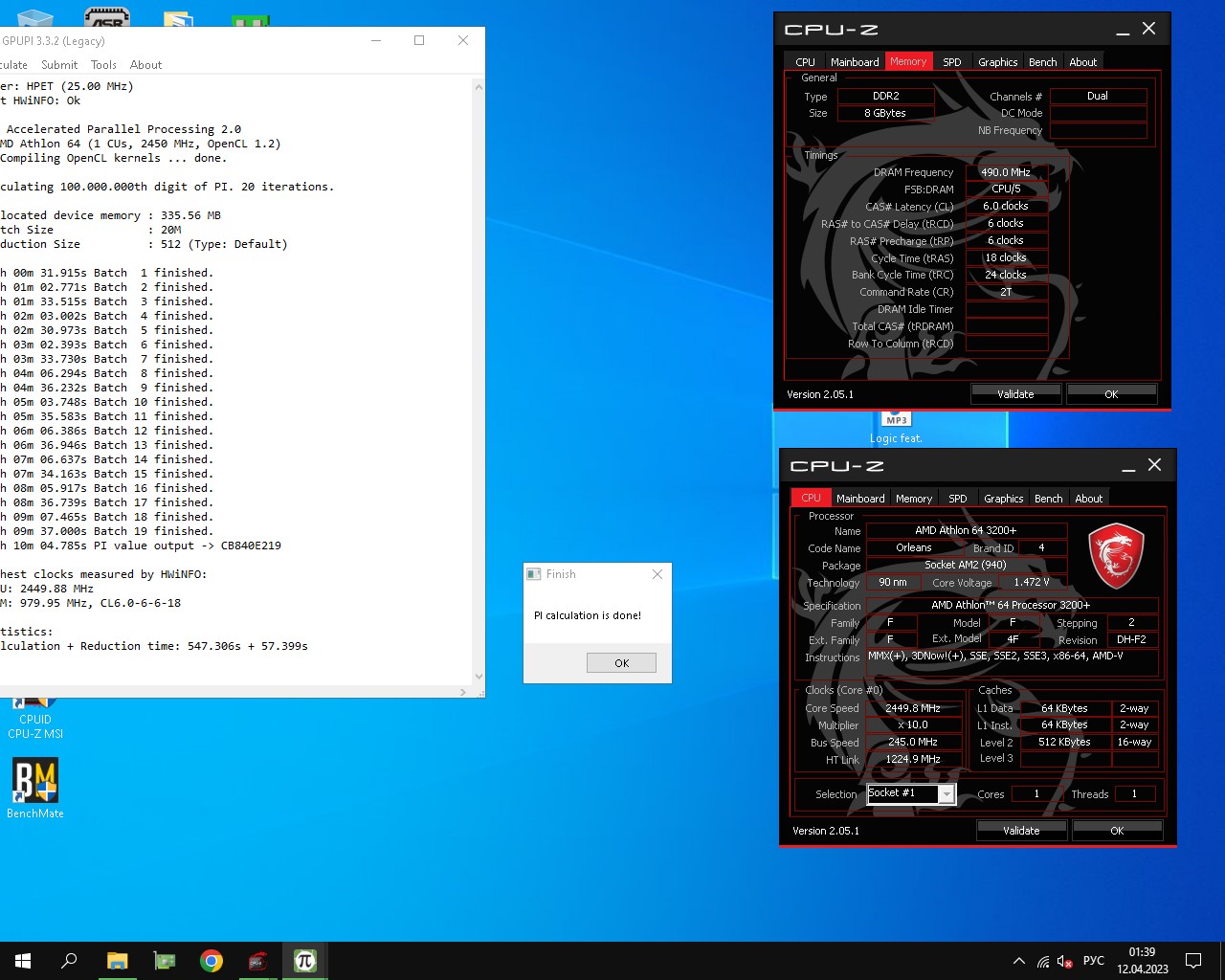Image resolution: width=1225 pixels, height=980 pixels.
Task: Switch to Memory tab in lower CPU-Z
Action: click(914, 498)
